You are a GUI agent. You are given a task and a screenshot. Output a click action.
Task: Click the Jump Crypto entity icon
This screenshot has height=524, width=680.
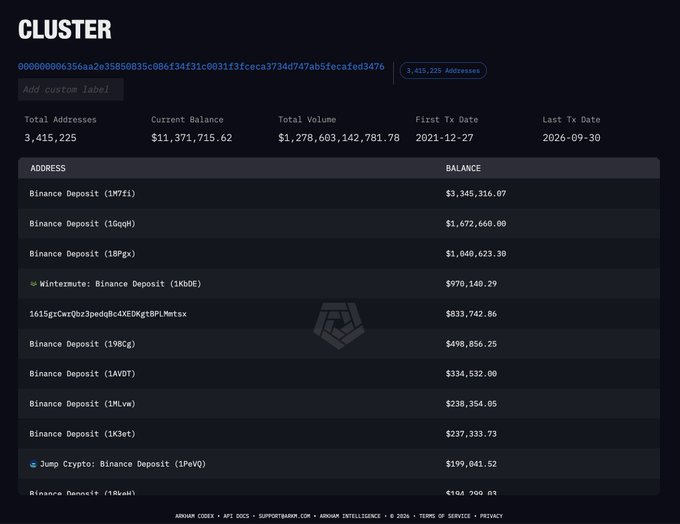click(x=33, y=464)
